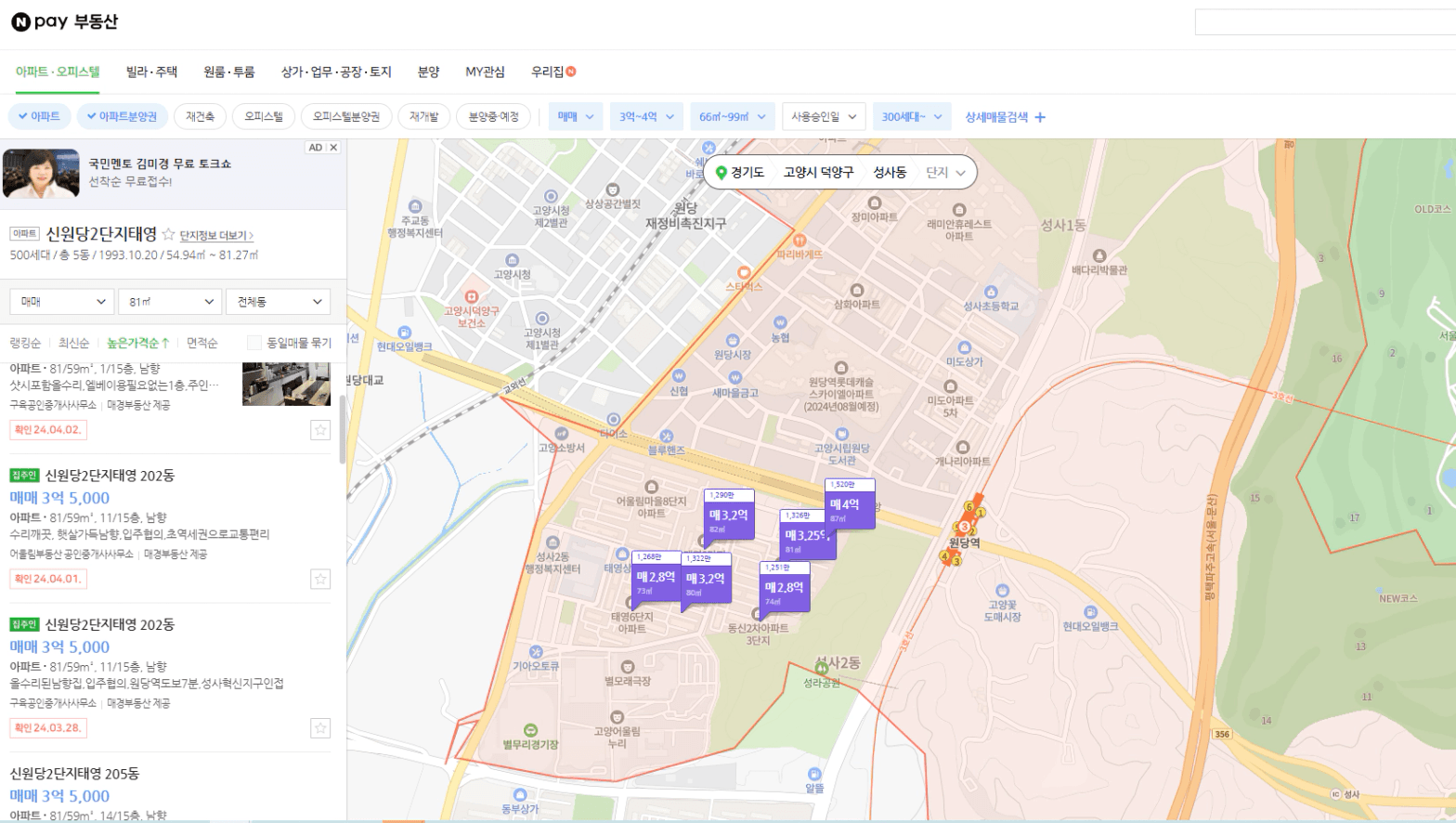Select the 매 3.2억 80㎡ map marker
Image resolution: width=1456 pixels, height=823 pixels.
tap(706, 579)
